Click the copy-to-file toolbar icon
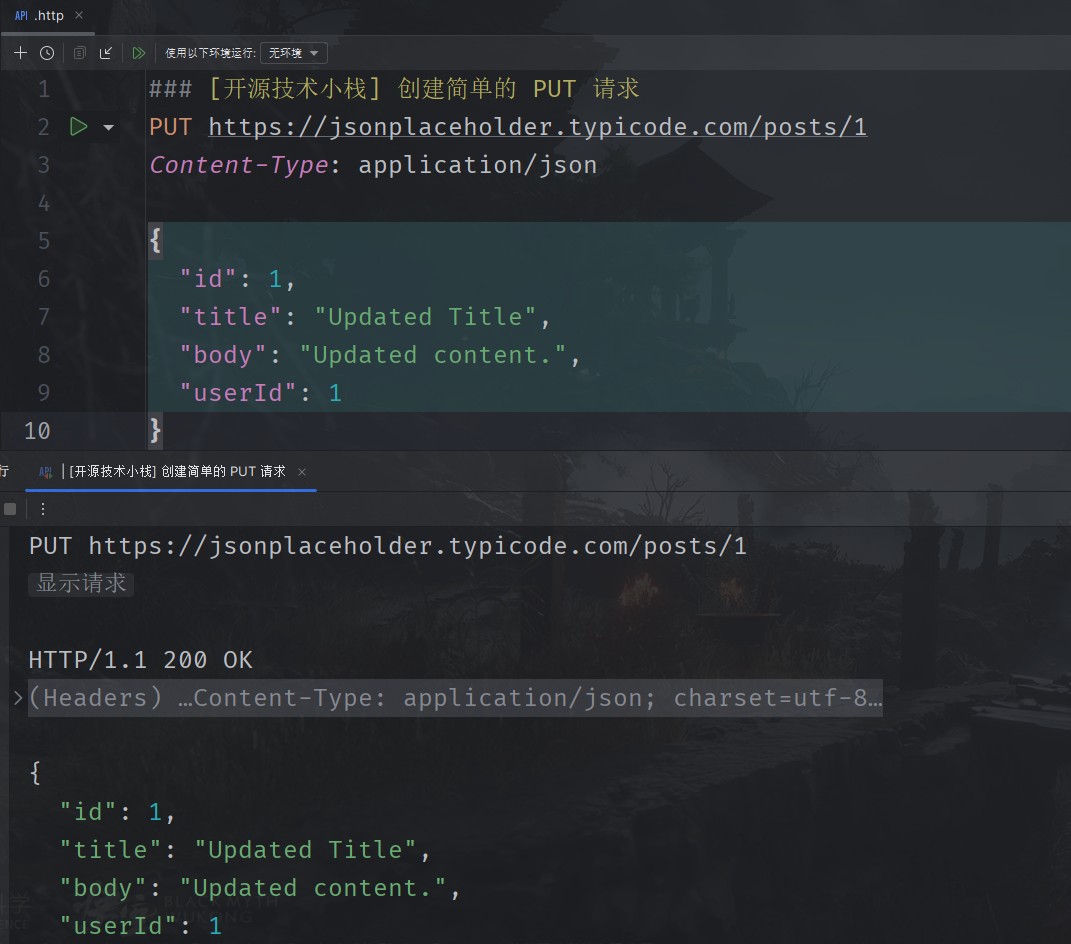 (x=80, y=53)
